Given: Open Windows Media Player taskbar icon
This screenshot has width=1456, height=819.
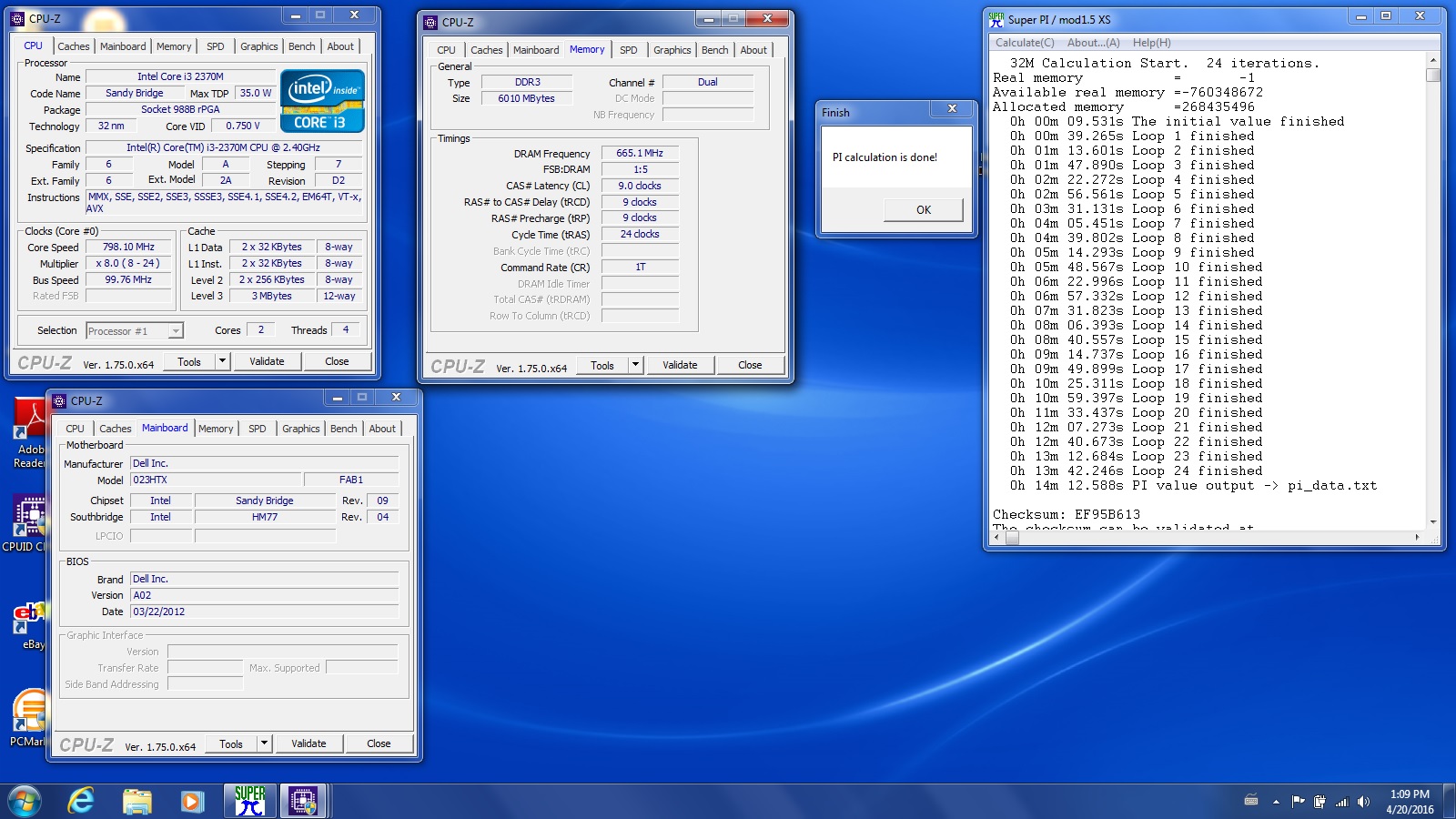Looking at the screenshot, I should click(x=192, y=801).
